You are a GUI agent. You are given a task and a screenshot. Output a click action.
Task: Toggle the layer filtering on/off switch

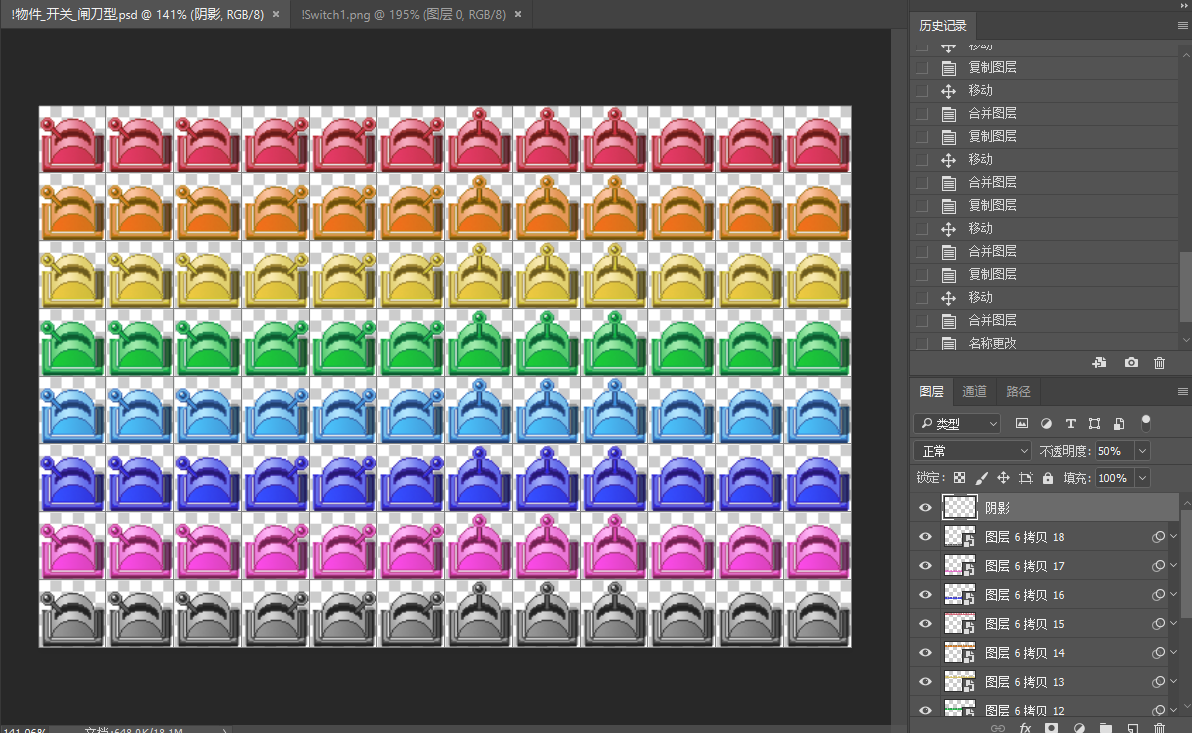(1146, 421)
